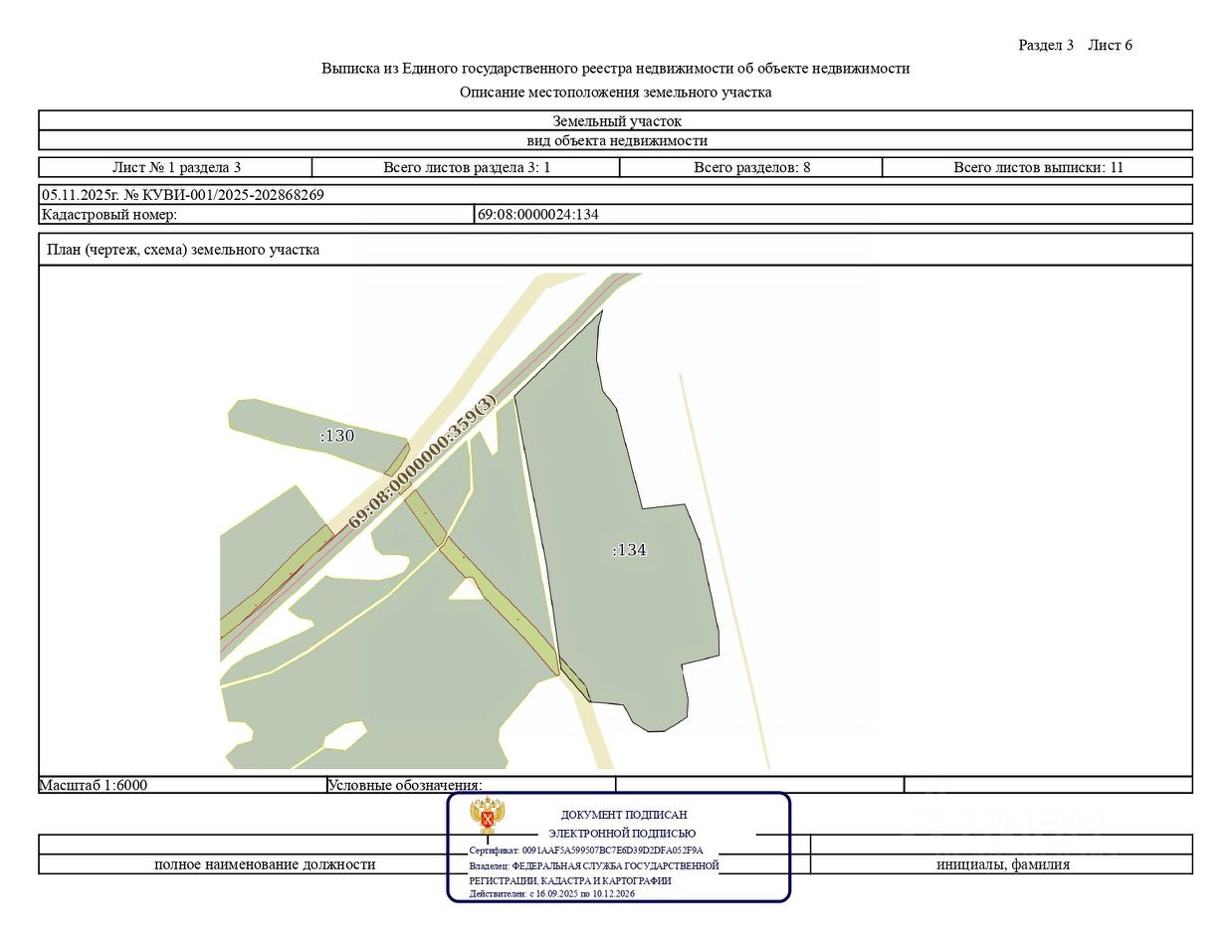Click the 'ДОКУМЕНТ ПОДПИСАН' stamp text
This screenshot has width=1232, height=952.
click(624, 815)
